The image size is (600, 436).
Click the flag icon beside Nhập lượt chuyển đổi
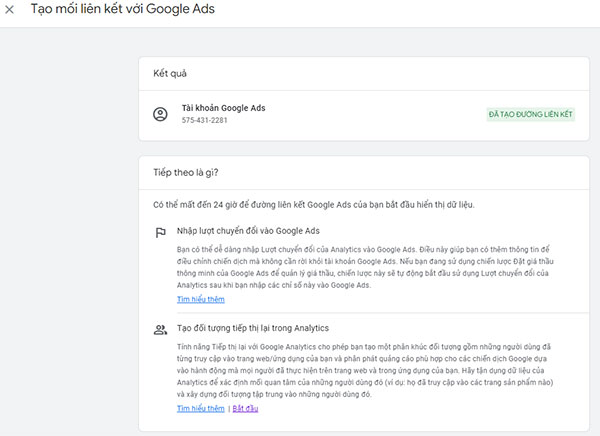pos(160,232)
